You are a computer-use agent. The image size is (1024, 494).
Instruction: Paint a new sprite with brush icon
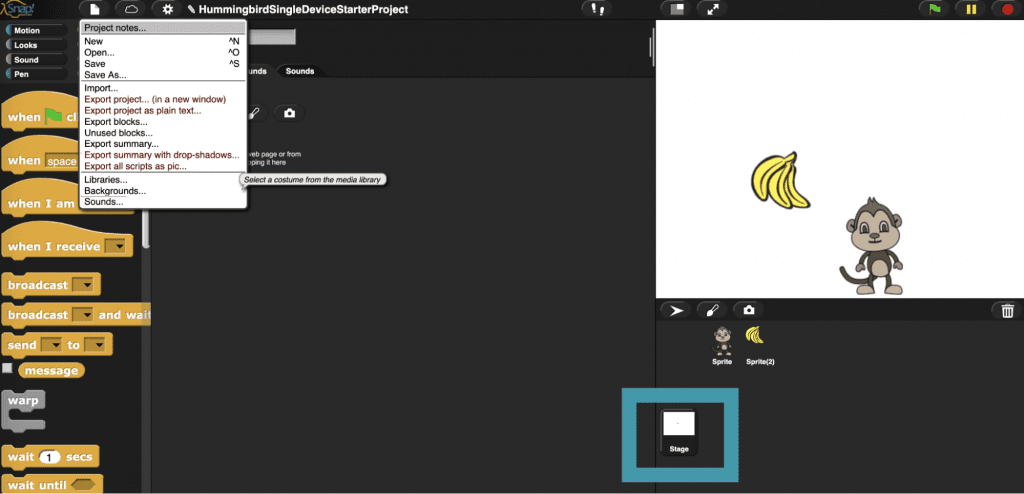[710, 311]
